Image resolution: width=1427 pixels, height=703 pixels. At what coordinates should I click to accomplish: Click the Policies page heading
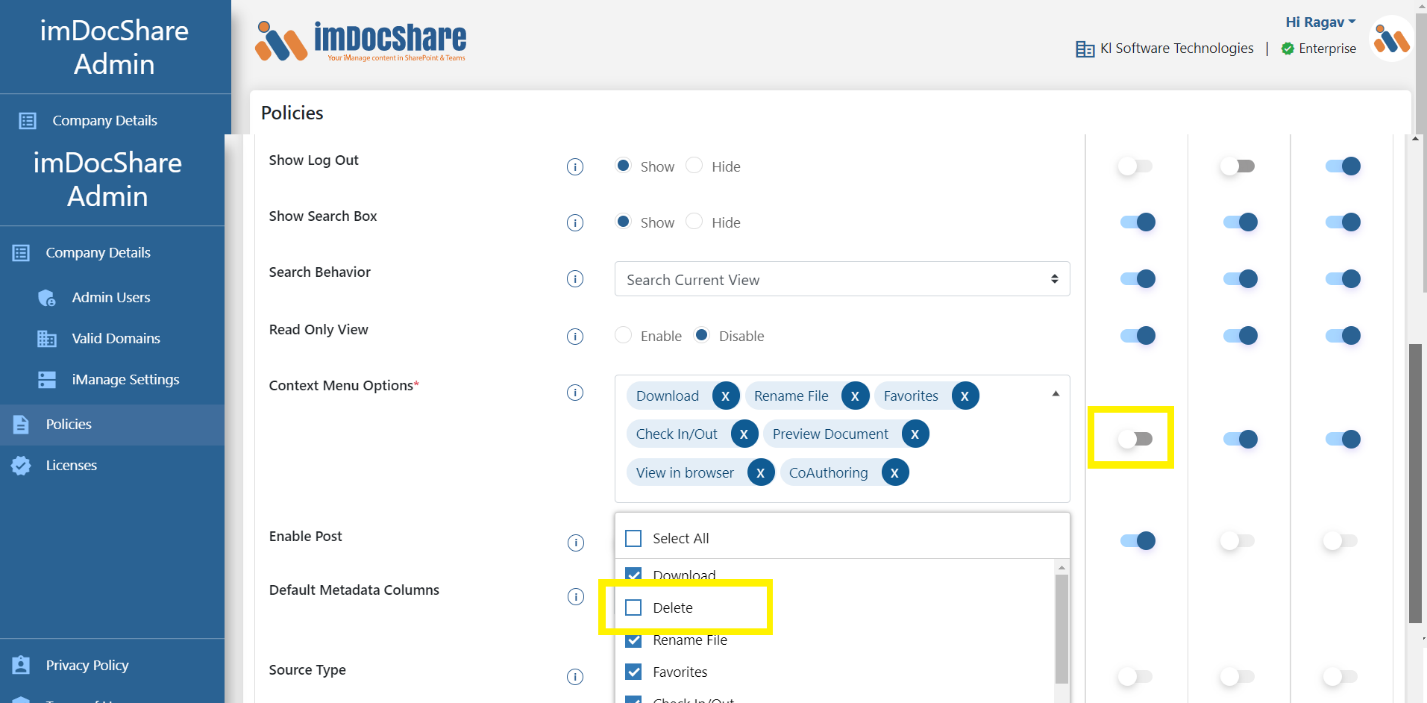click(x=292, y=113)
